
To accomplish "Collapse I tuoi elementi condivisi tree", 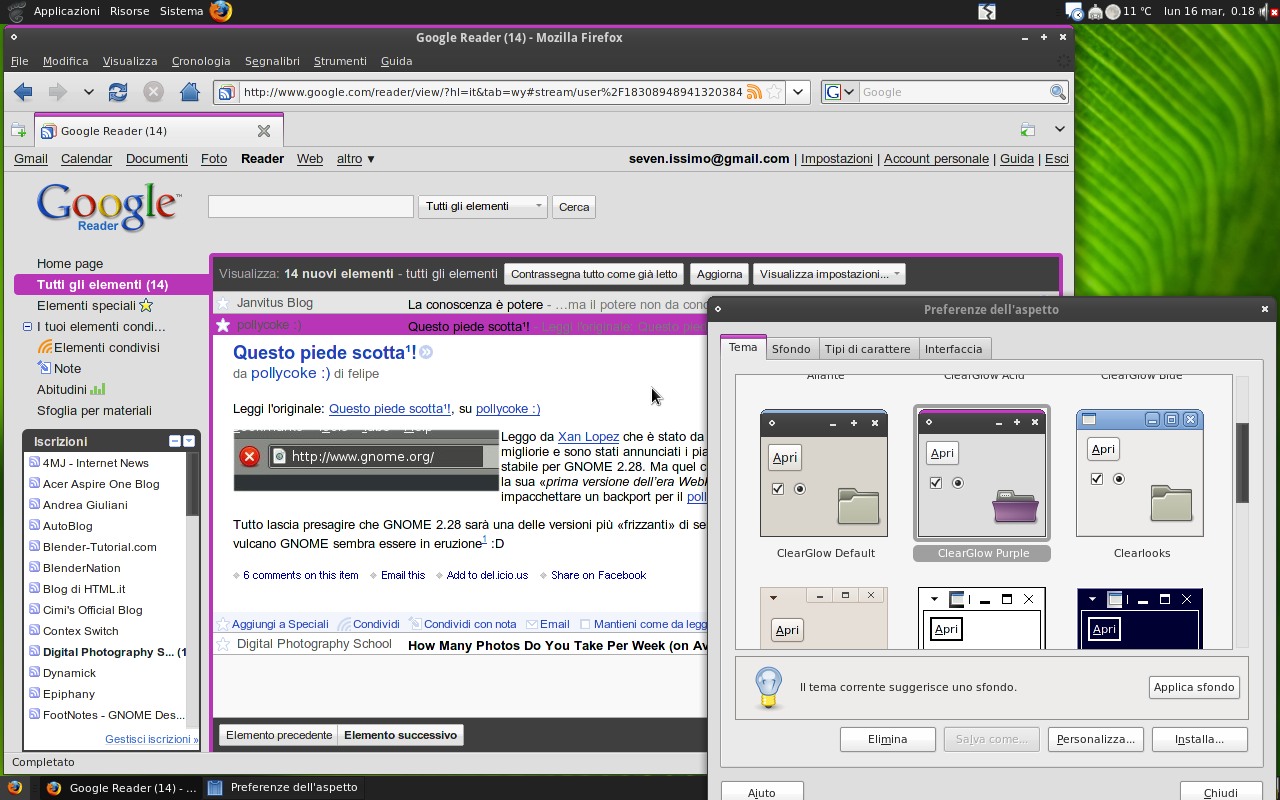I will point(28,327).
